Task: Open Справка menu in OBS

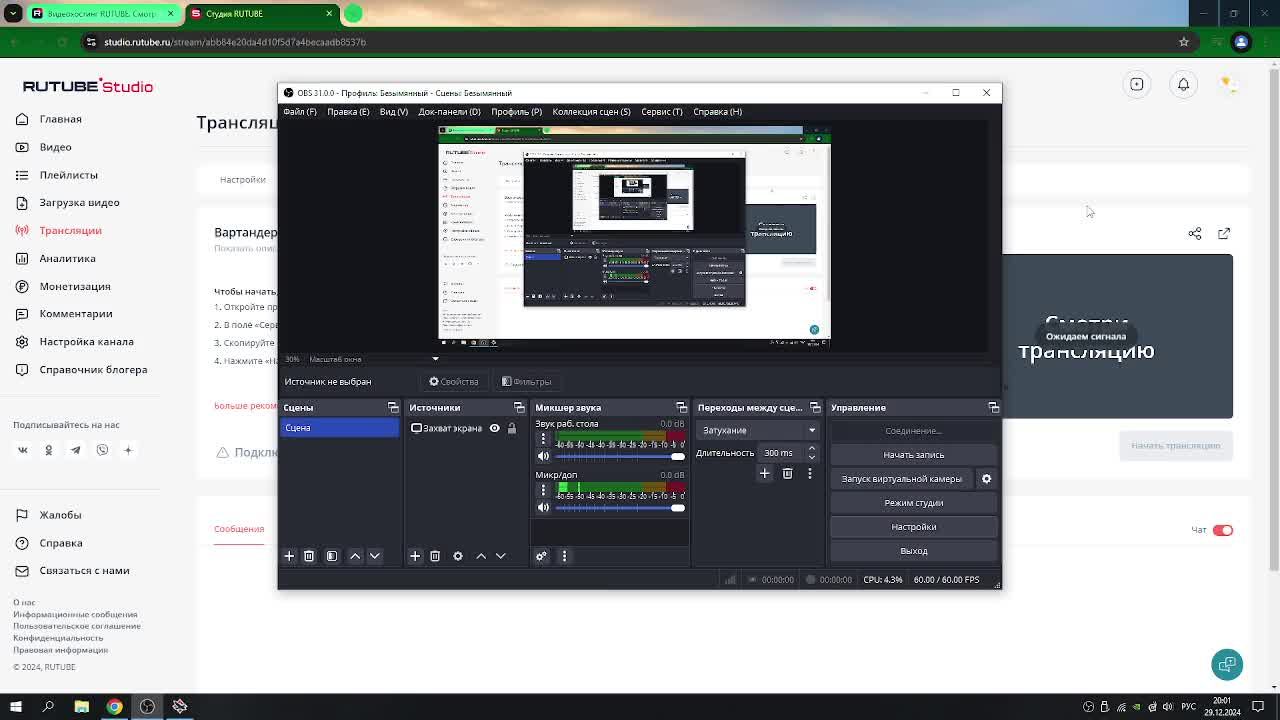Action: coord(717,112)
